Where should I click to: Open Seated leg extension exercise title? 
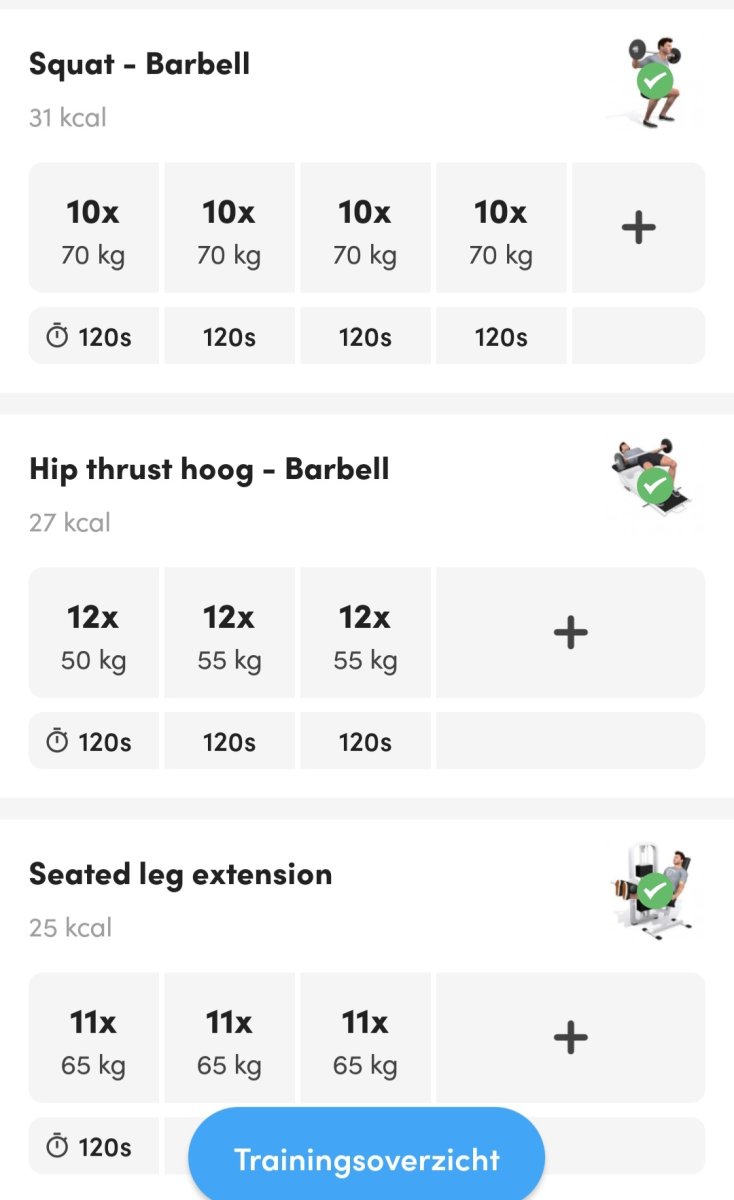coord(180,875)
